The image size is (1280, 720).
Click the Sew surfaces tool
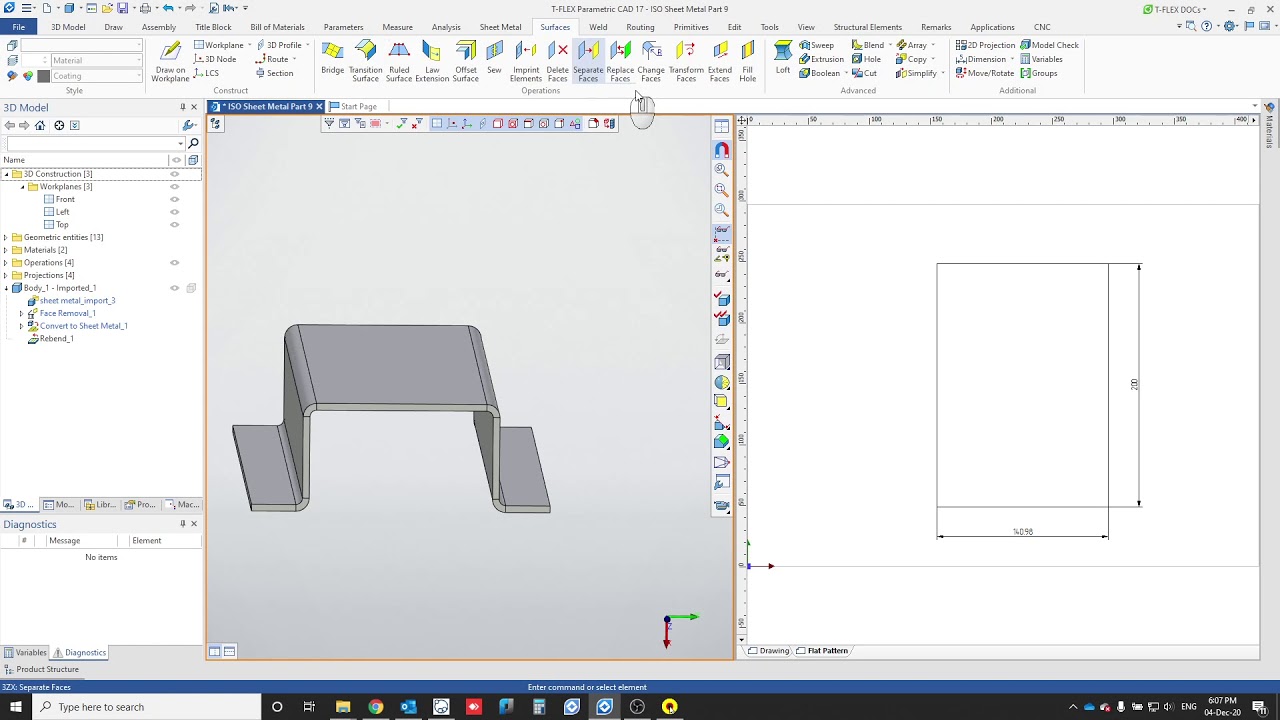tap(494, 58)
